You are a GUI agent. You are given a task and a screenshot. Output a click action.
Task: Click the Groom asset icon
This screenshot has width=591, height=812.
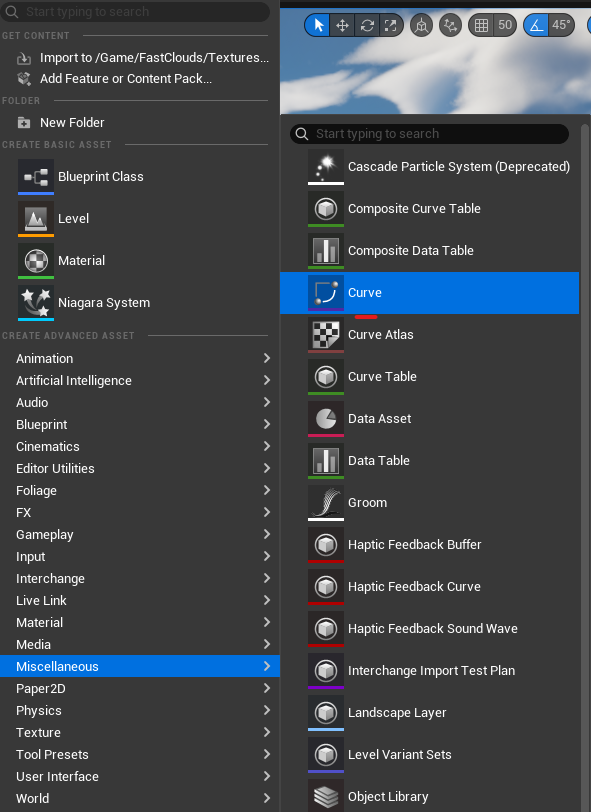[326, 502]
